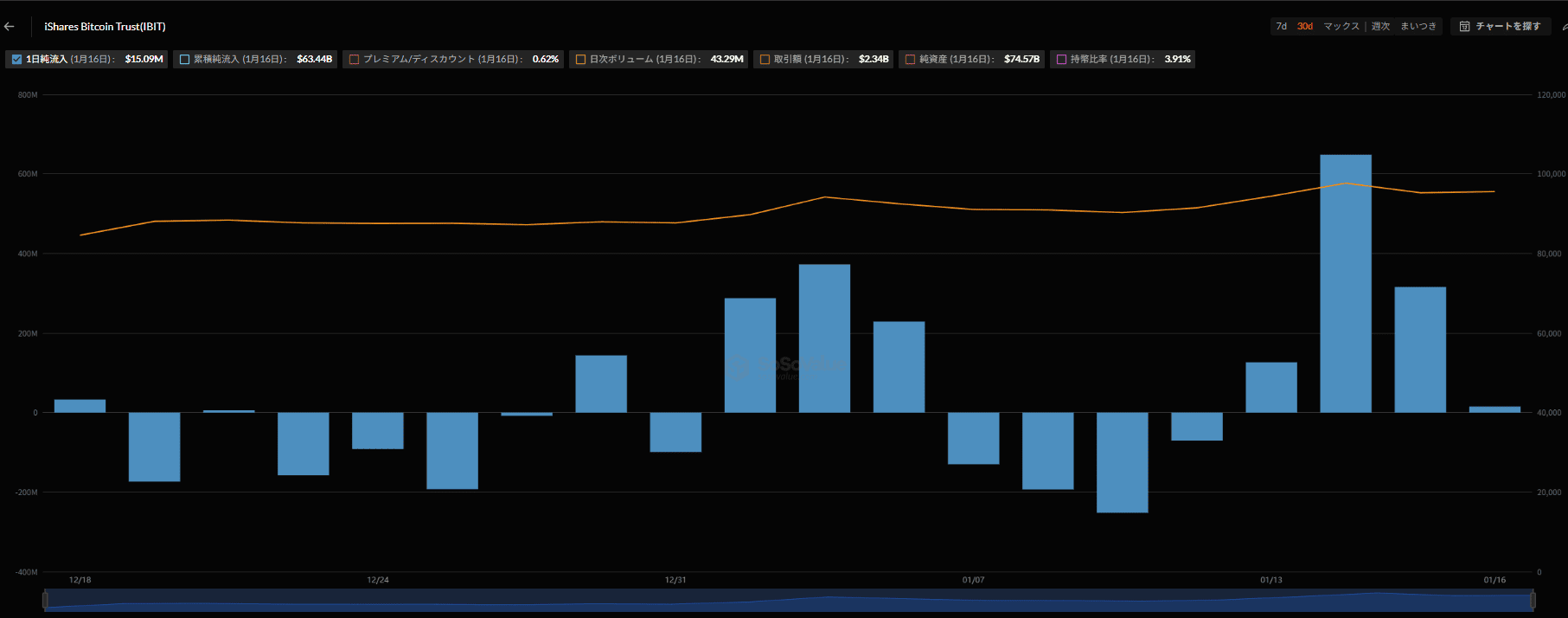Switch to マックス time range

[x=1341, y=27]
